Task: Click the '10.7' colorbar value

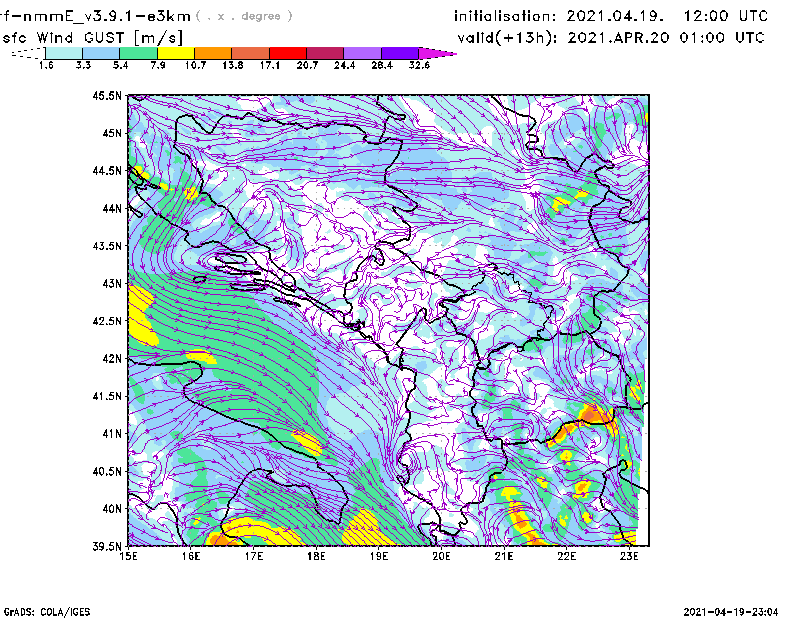Action: point(195,65)
